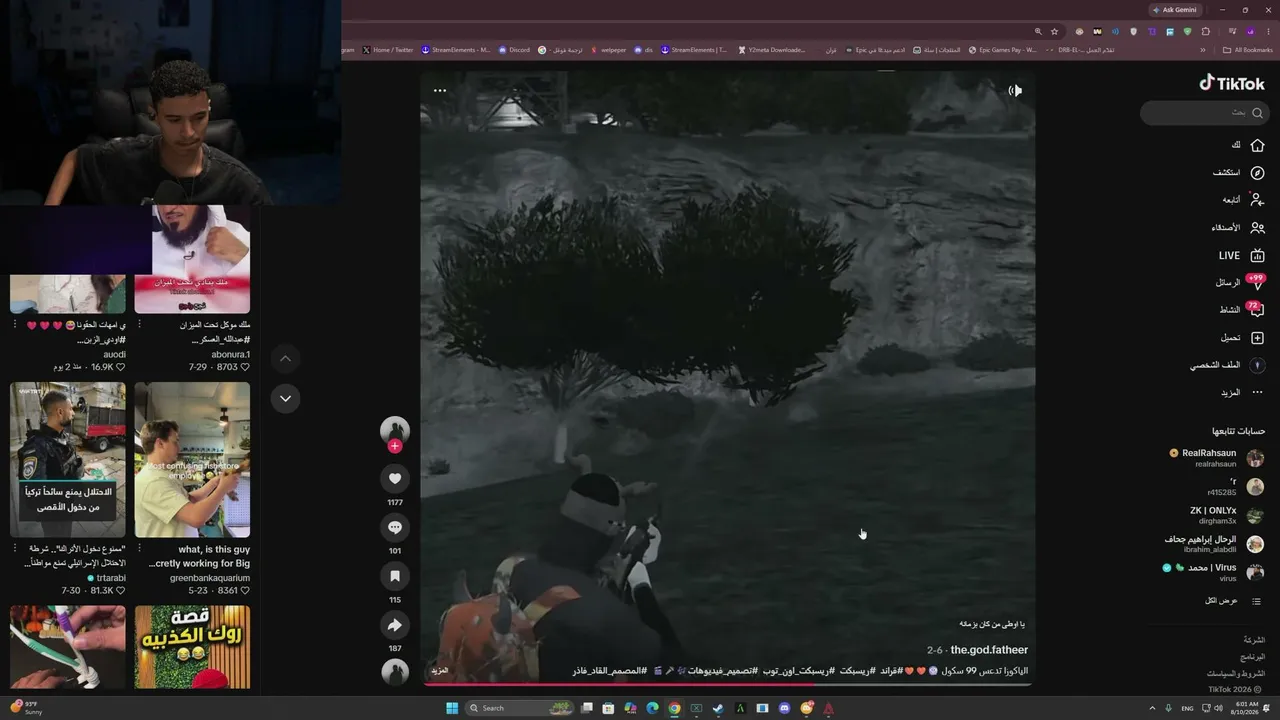Open the fish store employee video thumbnail
This screenshot has height=720, width=1280.
click(192, 460)
